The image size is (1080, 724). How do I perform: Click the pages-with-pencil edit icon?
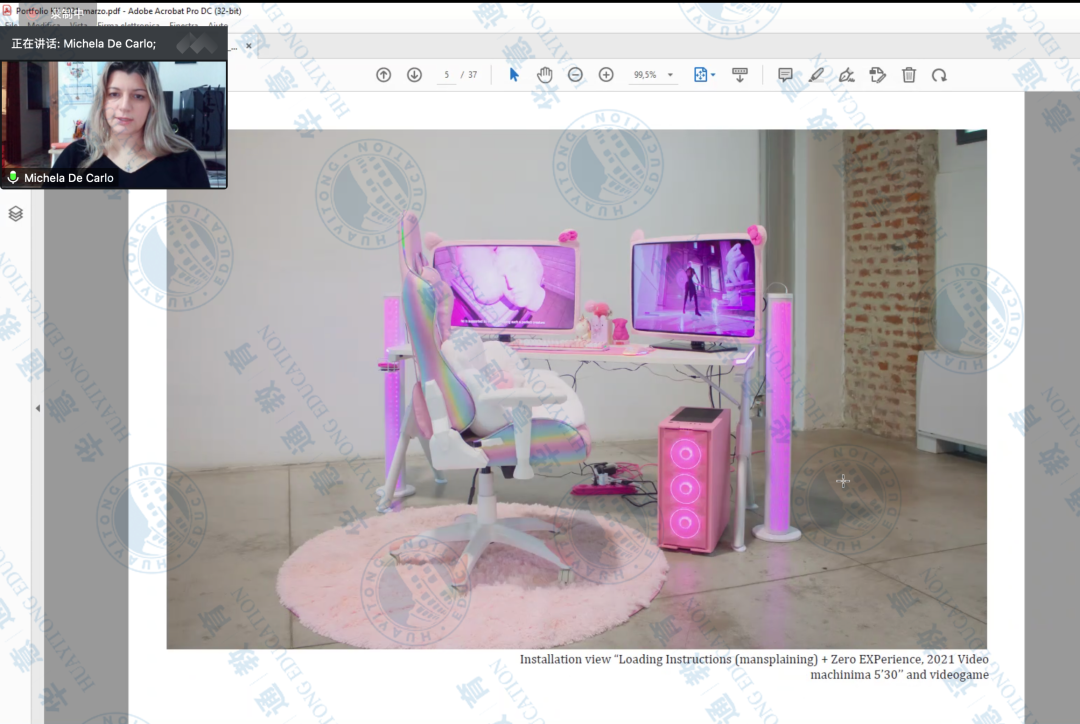coord(878,75)
